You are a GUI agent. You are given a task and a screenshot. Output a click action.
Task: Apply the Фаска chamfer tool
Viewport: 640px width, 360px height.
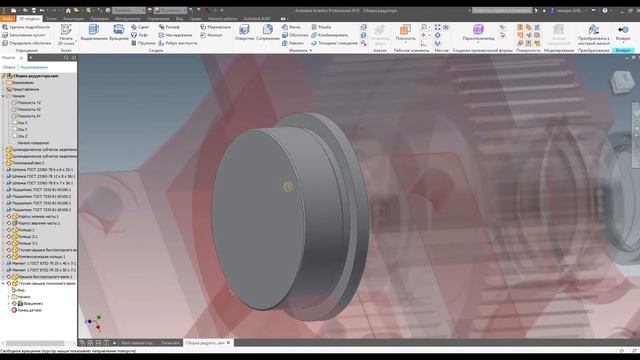pyautogui.click(x=291, y=27)
